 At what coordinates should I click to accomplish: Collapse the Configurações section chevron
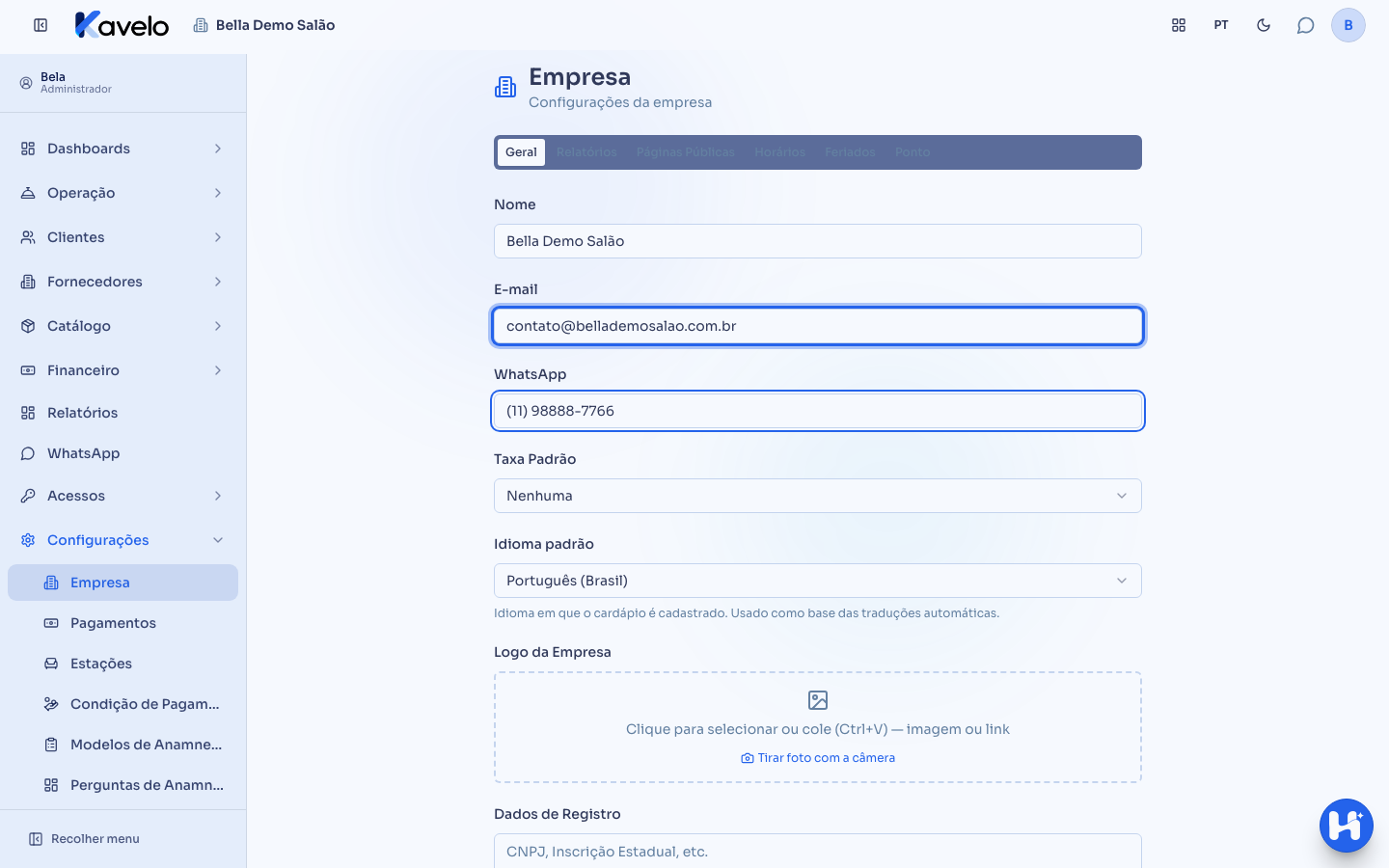[x=218, y=540]
